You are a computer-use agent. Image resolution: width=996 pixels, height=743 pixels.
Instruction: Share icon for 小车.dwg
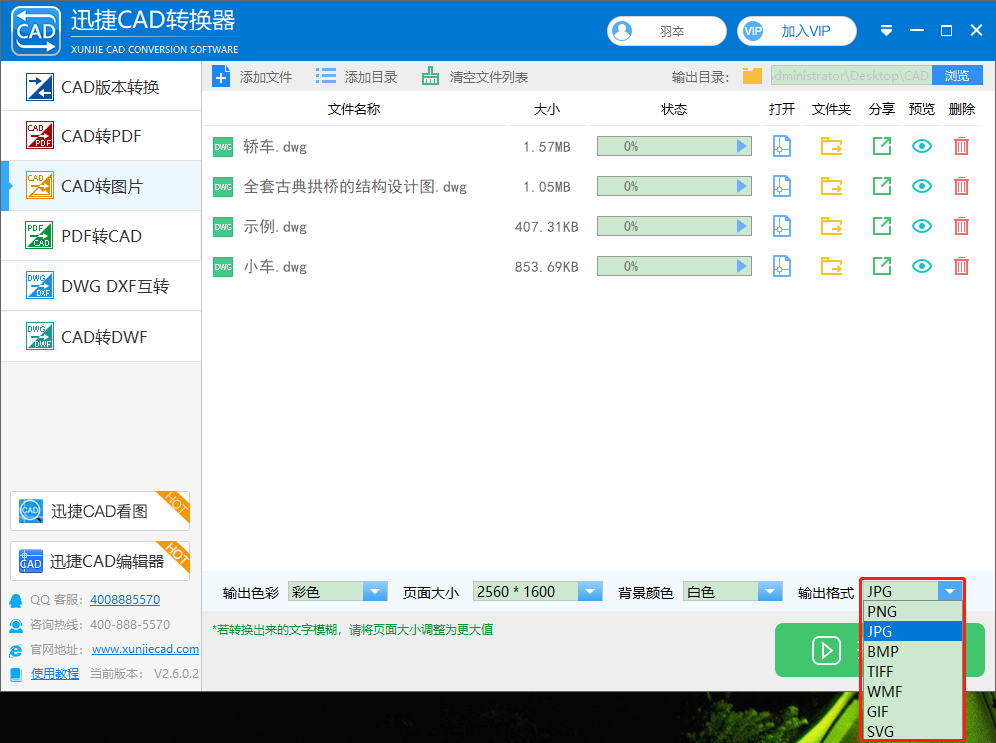882,267
